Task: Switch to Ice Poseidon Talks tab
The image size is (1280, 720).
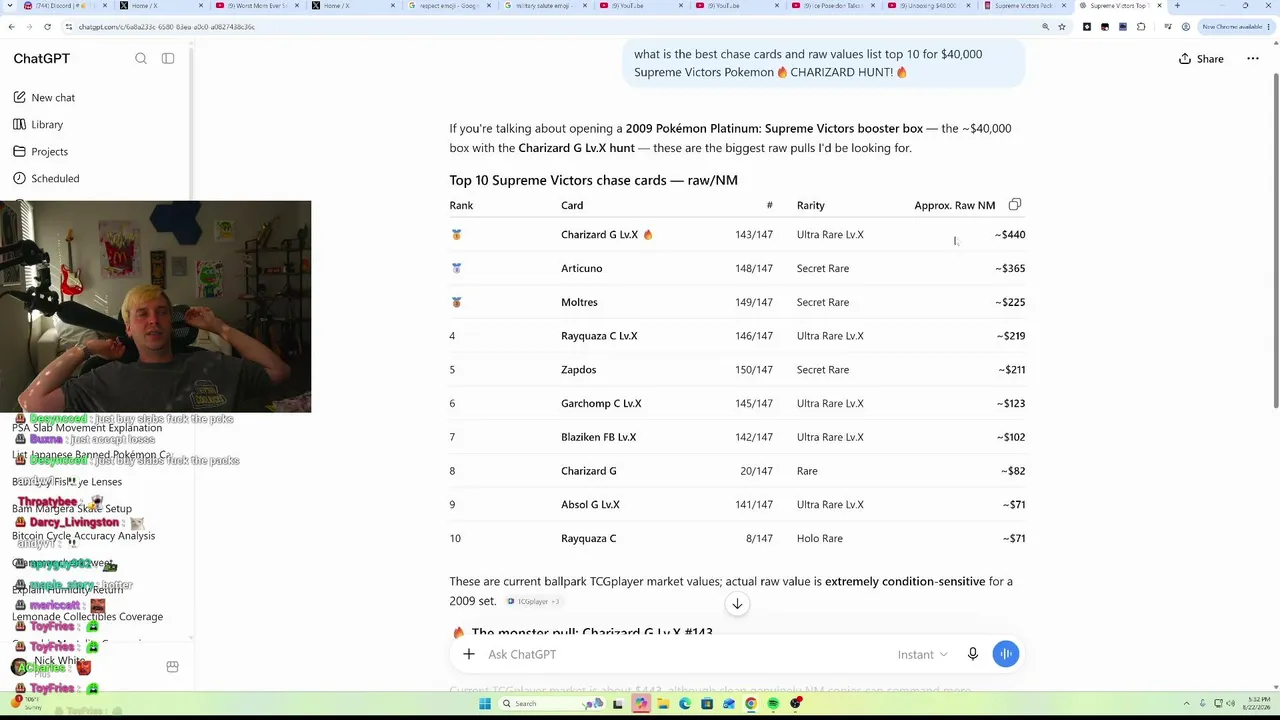Action: coord(832,6)
